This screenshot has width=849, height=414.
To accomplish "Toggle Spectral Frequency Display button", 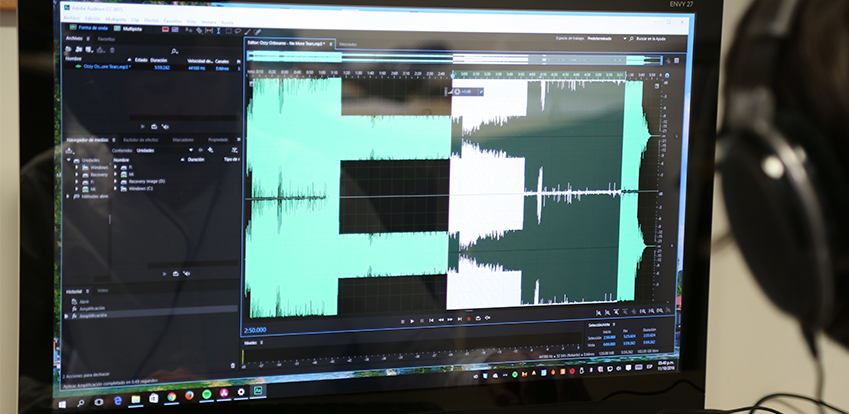I will point(165,30).
